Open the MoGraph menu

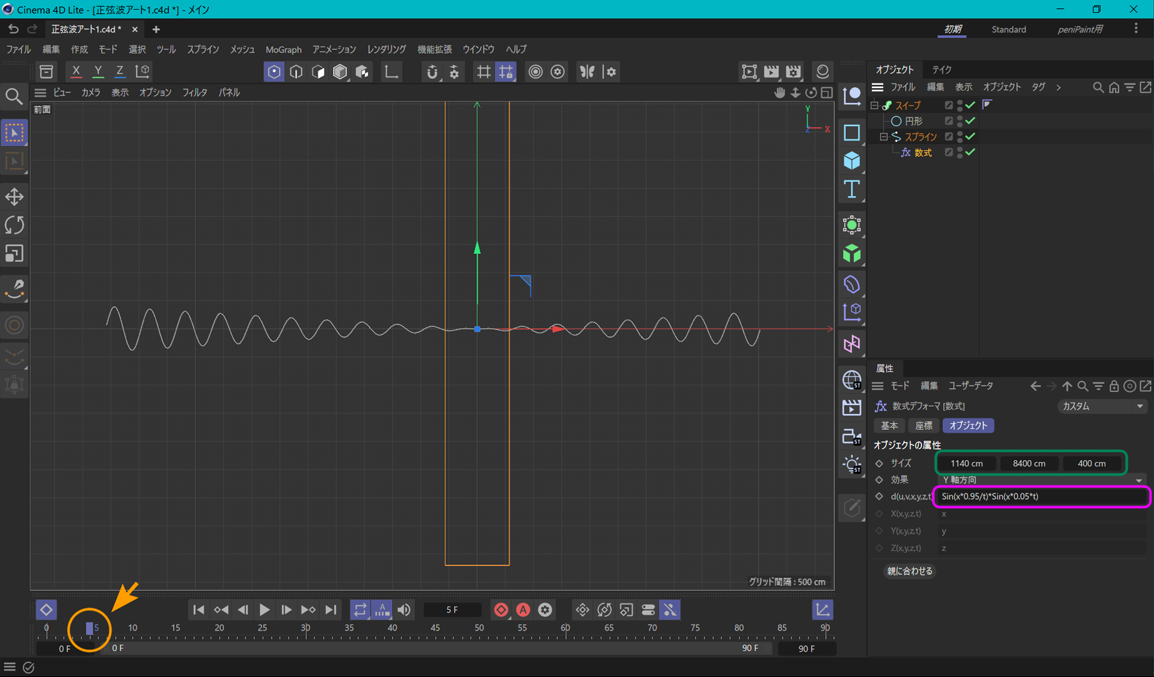(x=283, y=49)
